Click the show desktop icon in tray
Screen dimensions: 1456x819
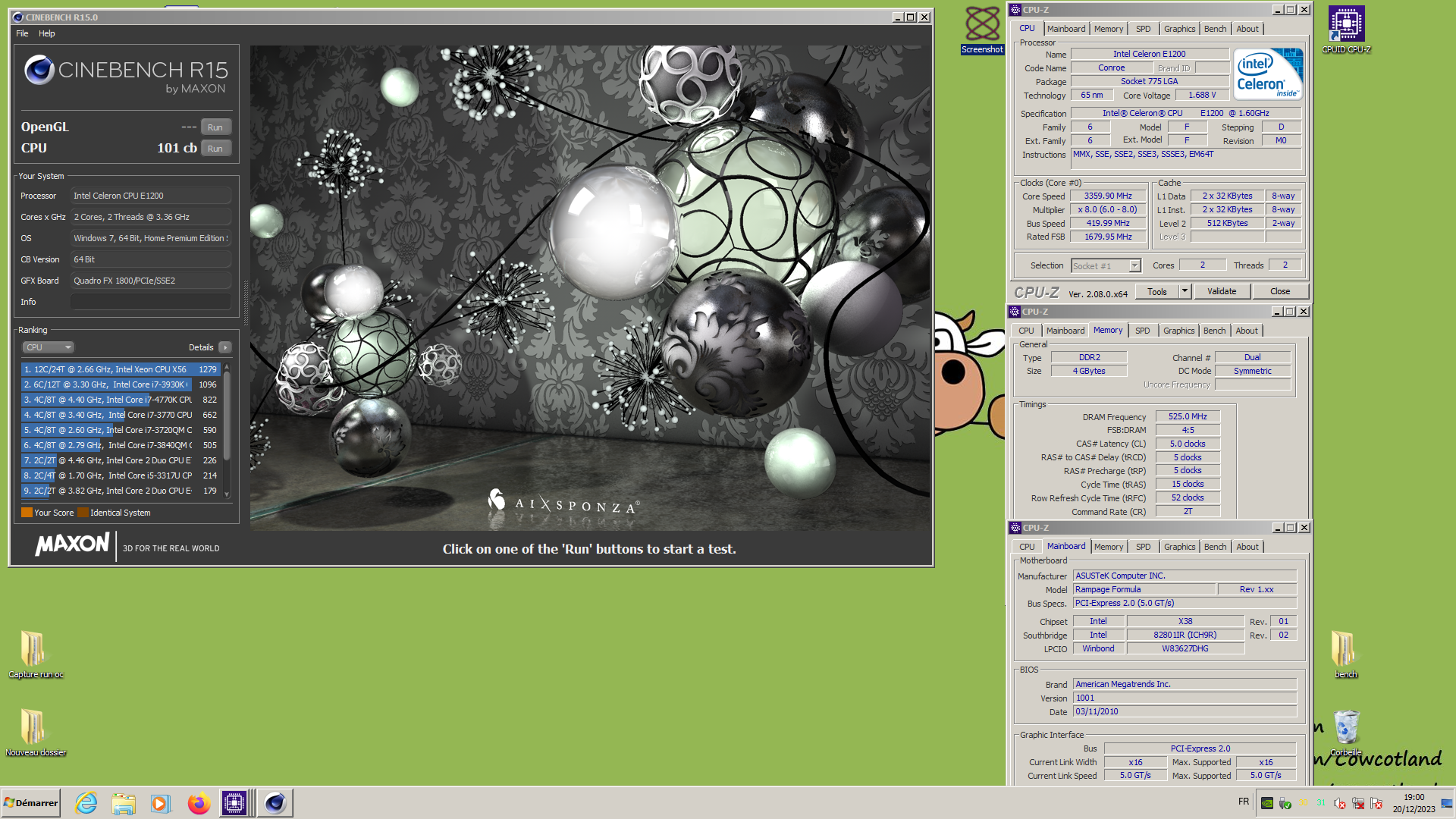(1446, 803)
